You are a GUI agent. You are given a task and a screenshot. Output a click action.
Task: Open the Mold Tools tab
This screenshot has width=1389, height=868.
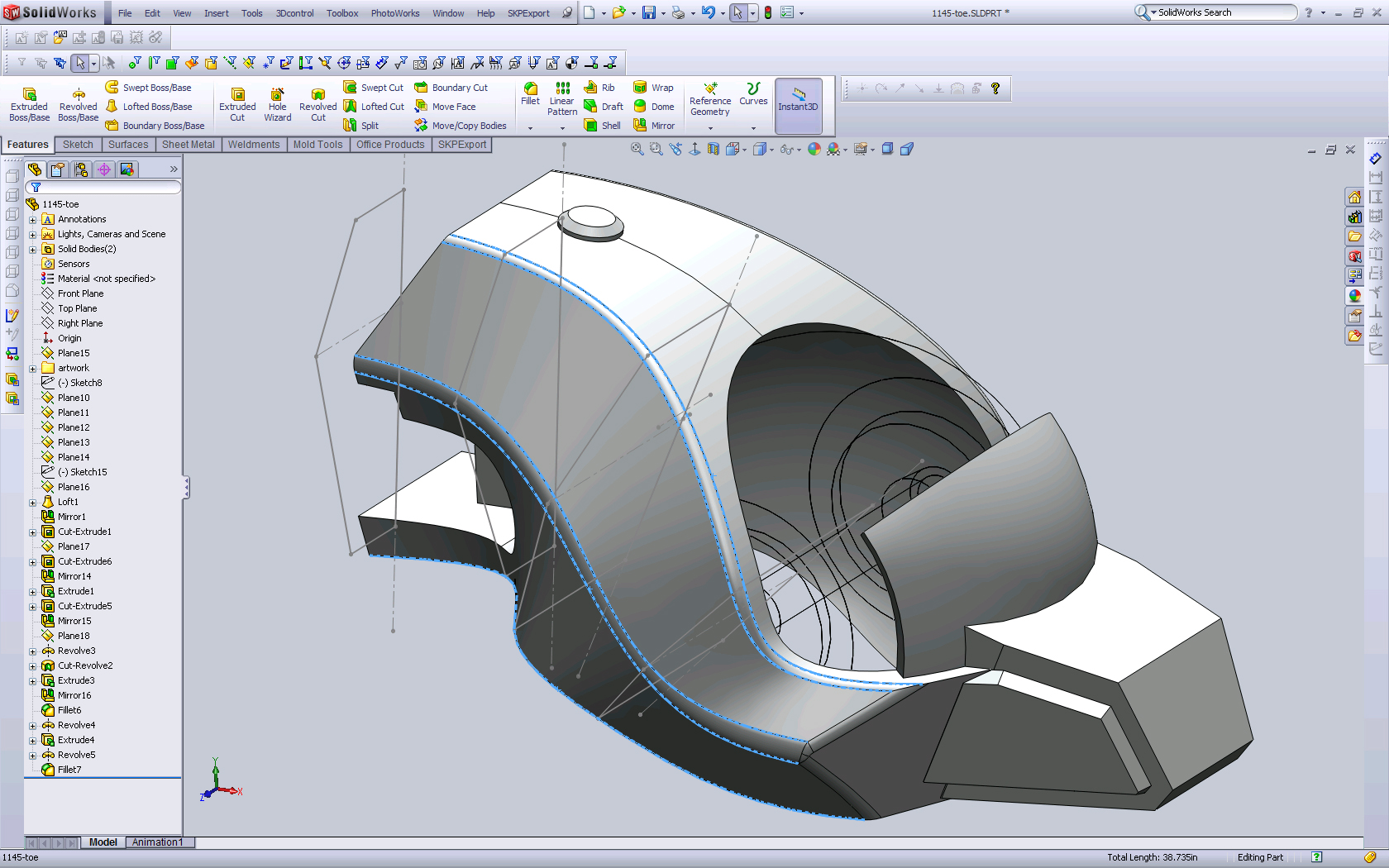point(317,145)
